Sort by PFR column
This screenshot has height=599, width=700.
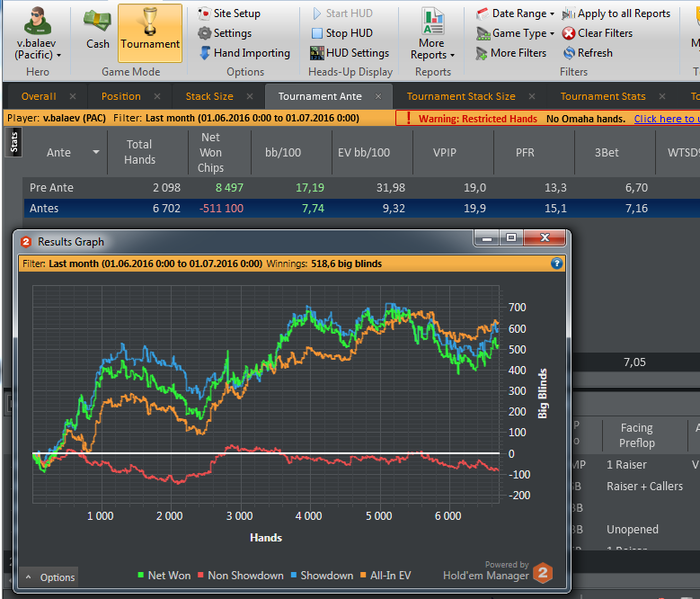coord(525,152)
